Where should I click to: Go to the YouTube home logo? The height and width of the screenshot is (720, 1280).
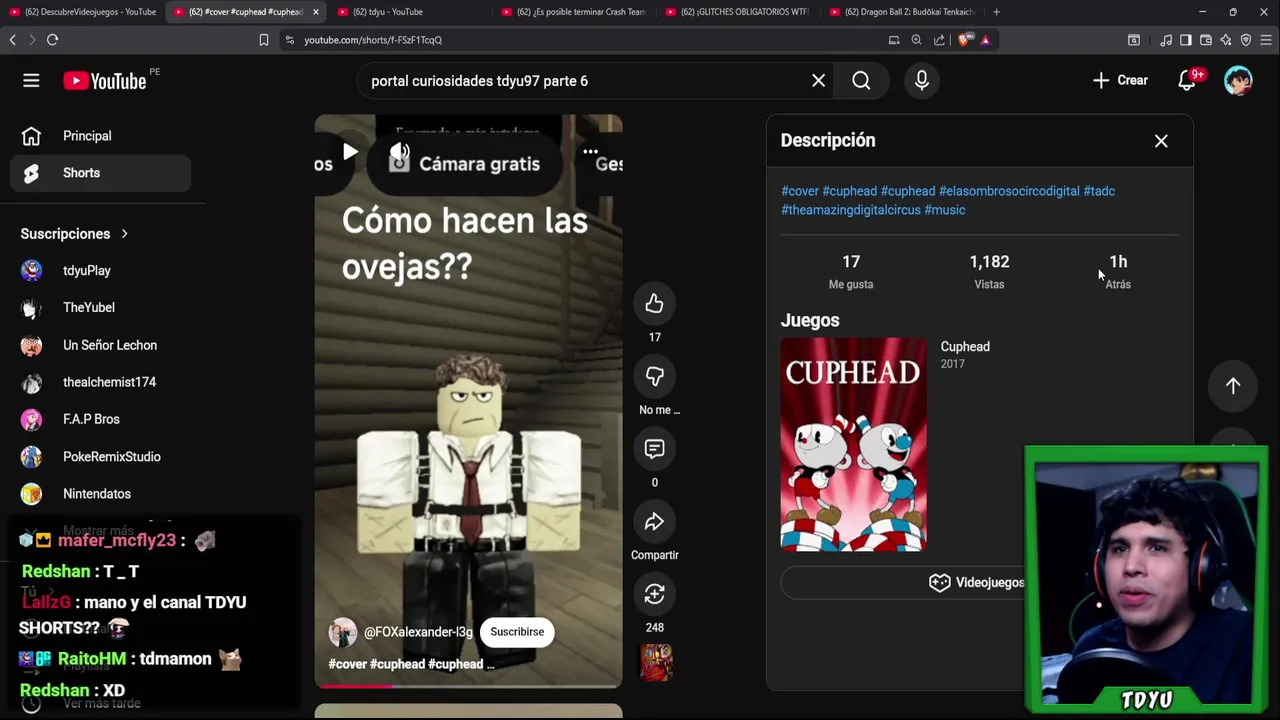click(x=105, y=81)
